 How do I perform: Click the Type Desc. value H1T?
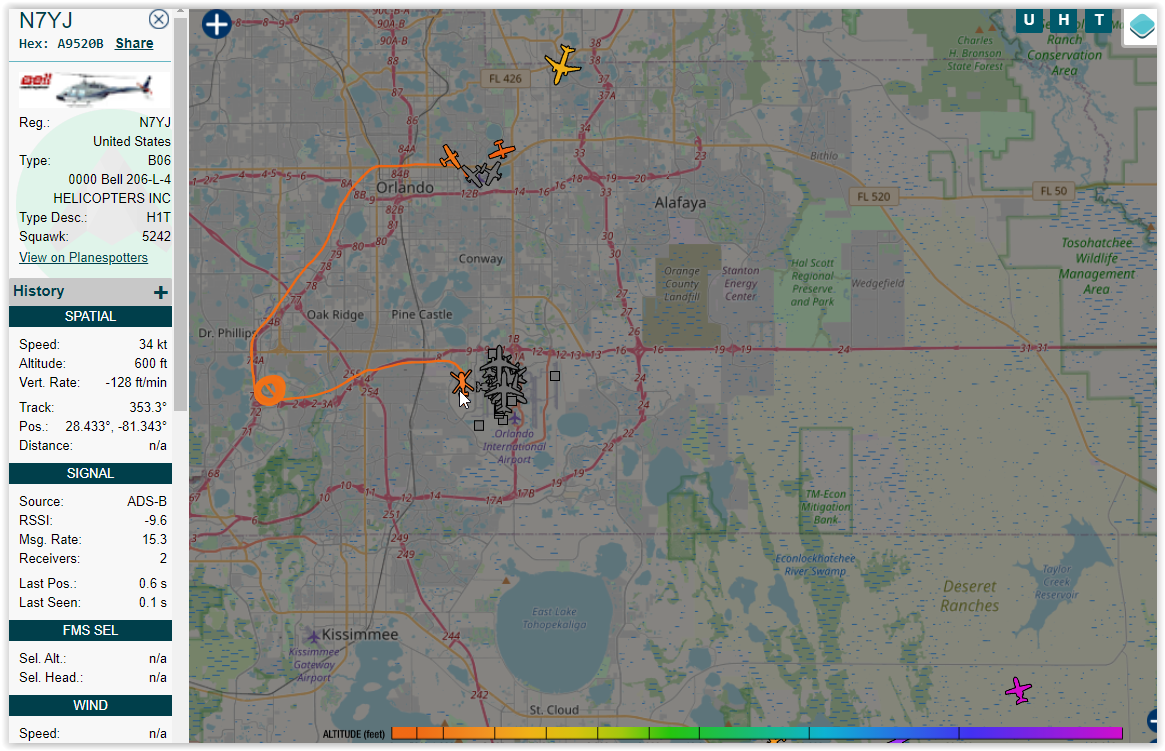pos(158,217)
